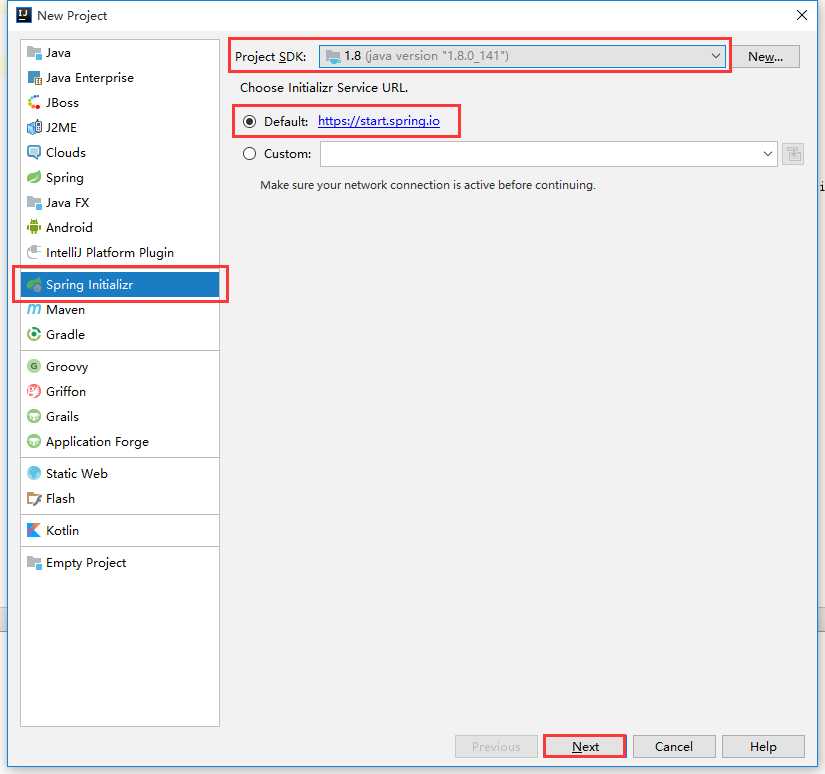
Task: Click the Maven m icon
Action: coord(34,309)
